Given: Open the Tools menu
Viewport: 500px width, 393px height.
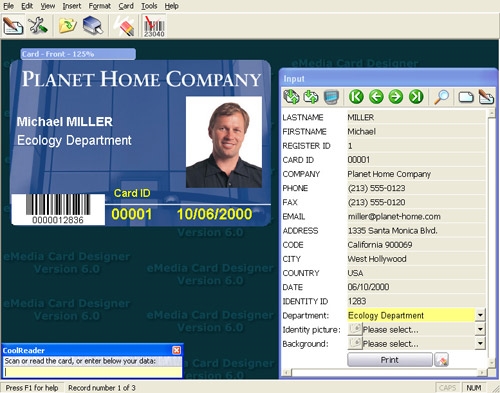Looking at the screenshot, I should pyautogui.click(x=149, y=6).
